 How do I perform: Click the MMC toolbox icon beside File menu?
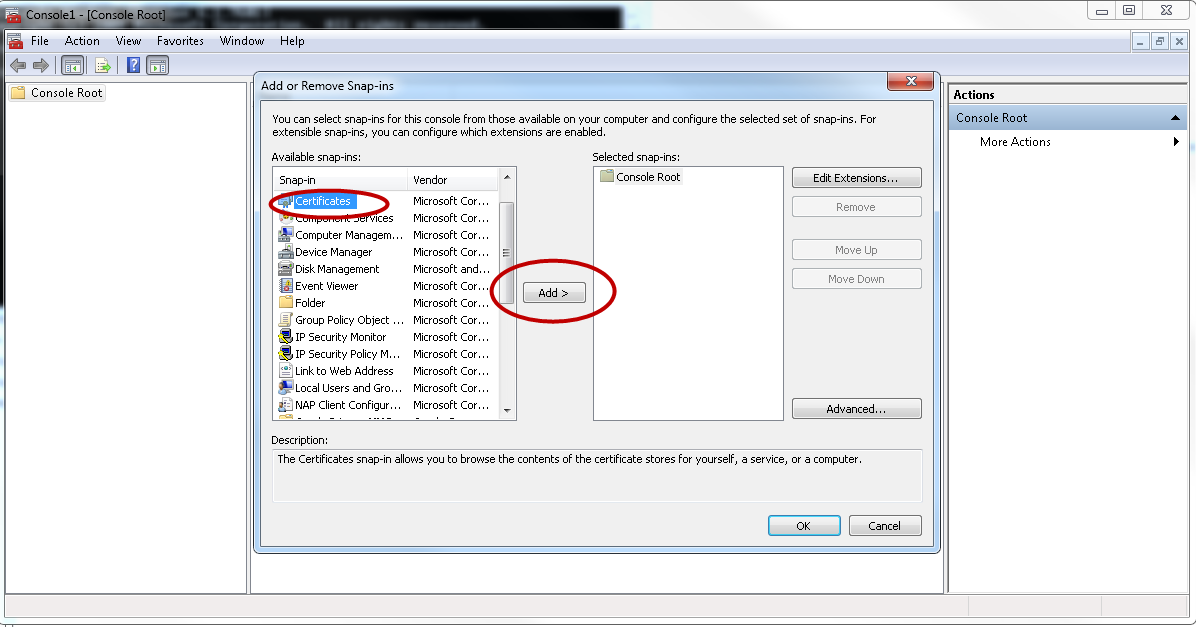click(14, 41)
